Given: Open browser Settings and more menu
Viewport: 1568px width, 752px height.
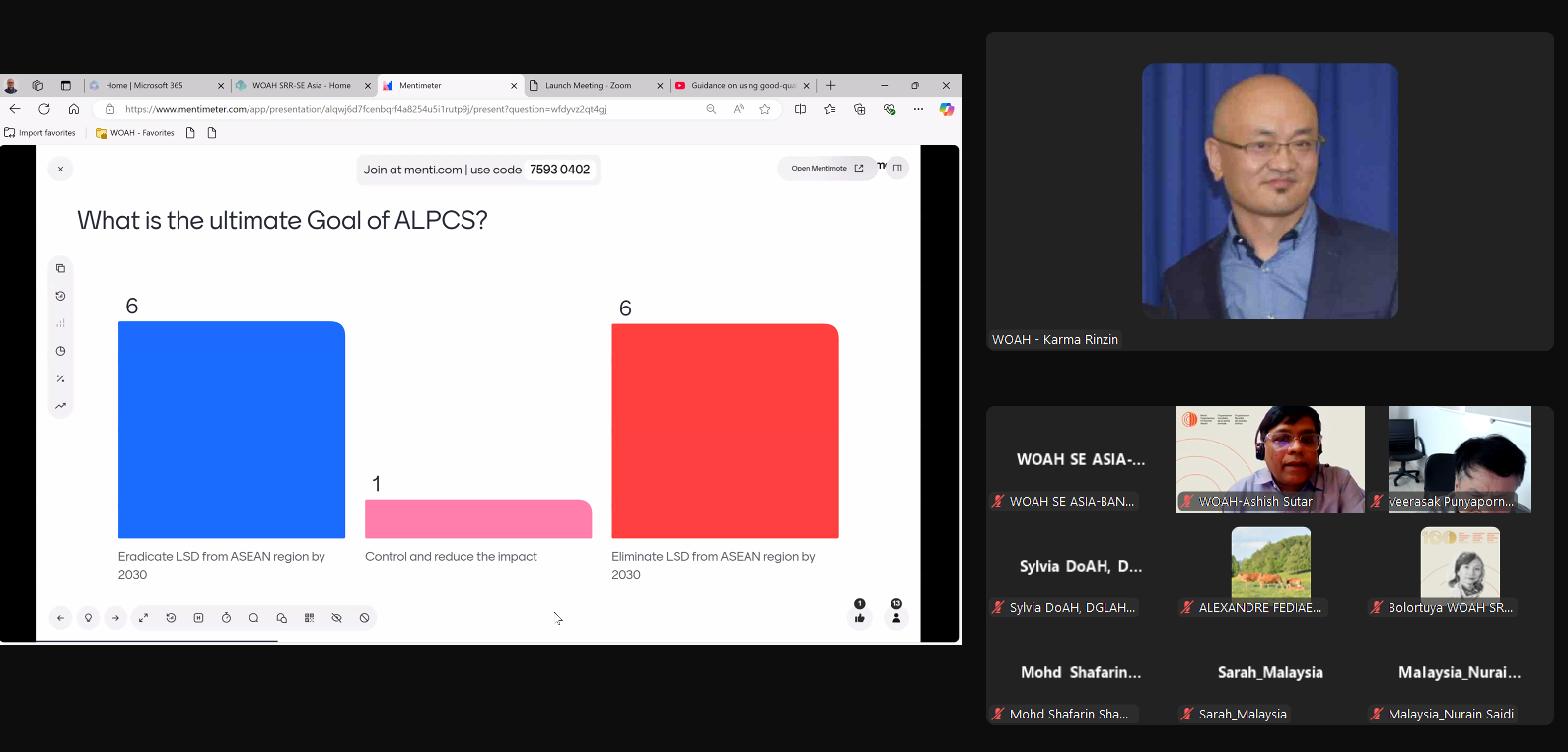Looking at the screenshot, I should click(x=918, y=109).
